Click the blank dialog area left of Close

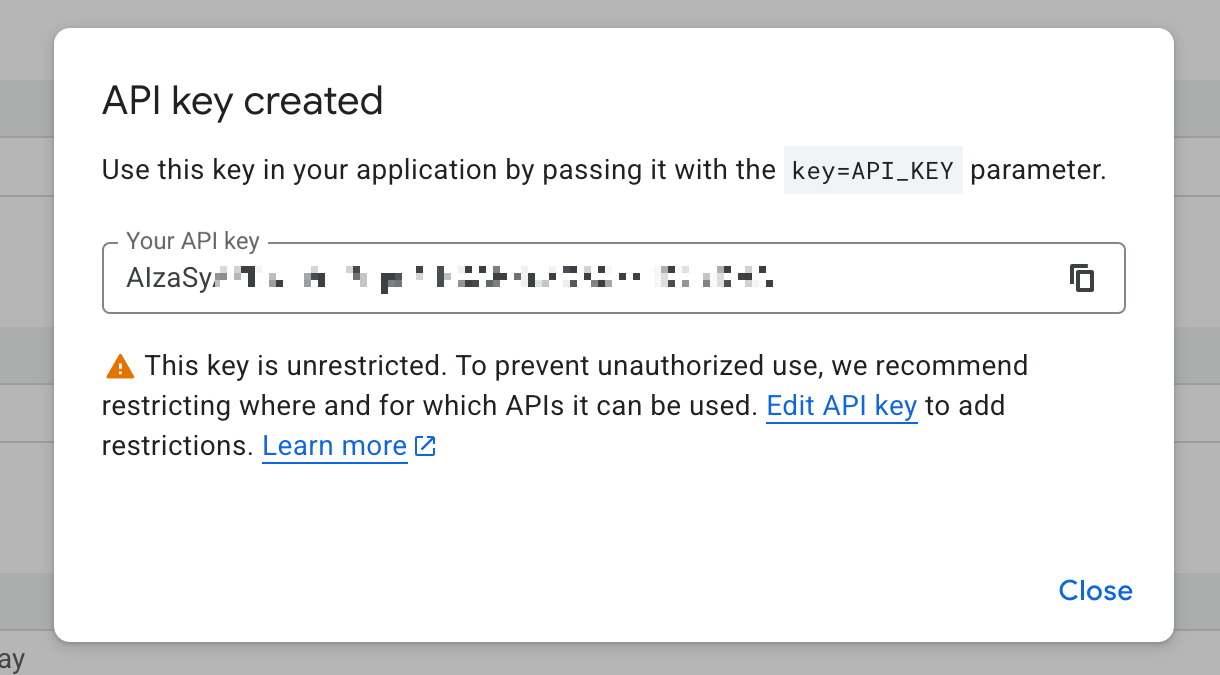click(600, 590)
